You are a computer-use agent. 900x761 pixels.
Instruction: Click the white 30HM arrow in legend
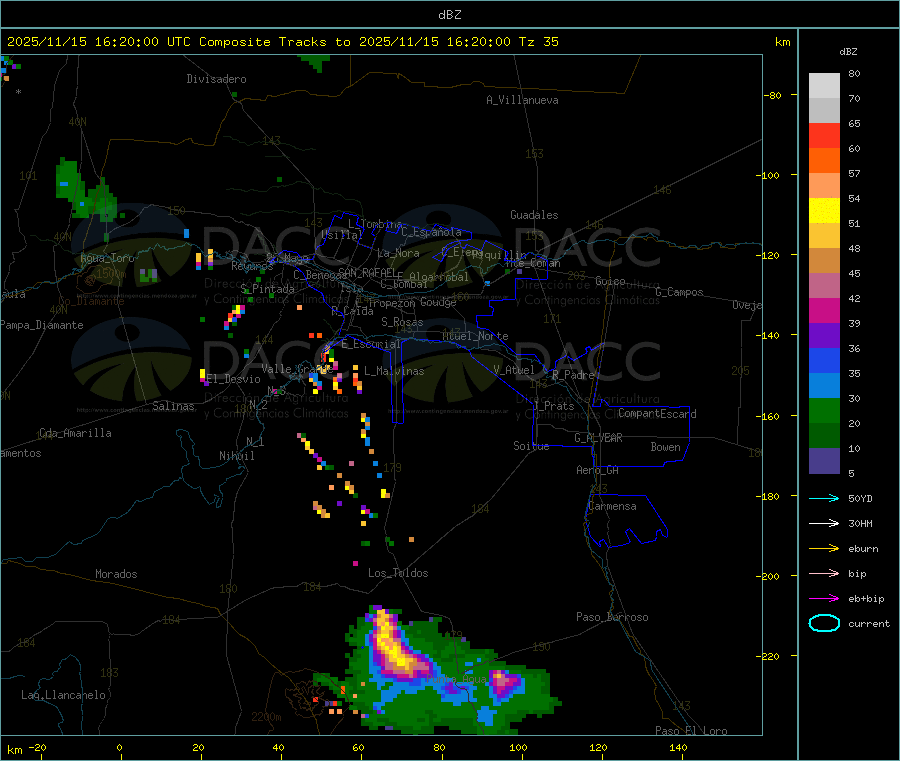coord(824,523)
